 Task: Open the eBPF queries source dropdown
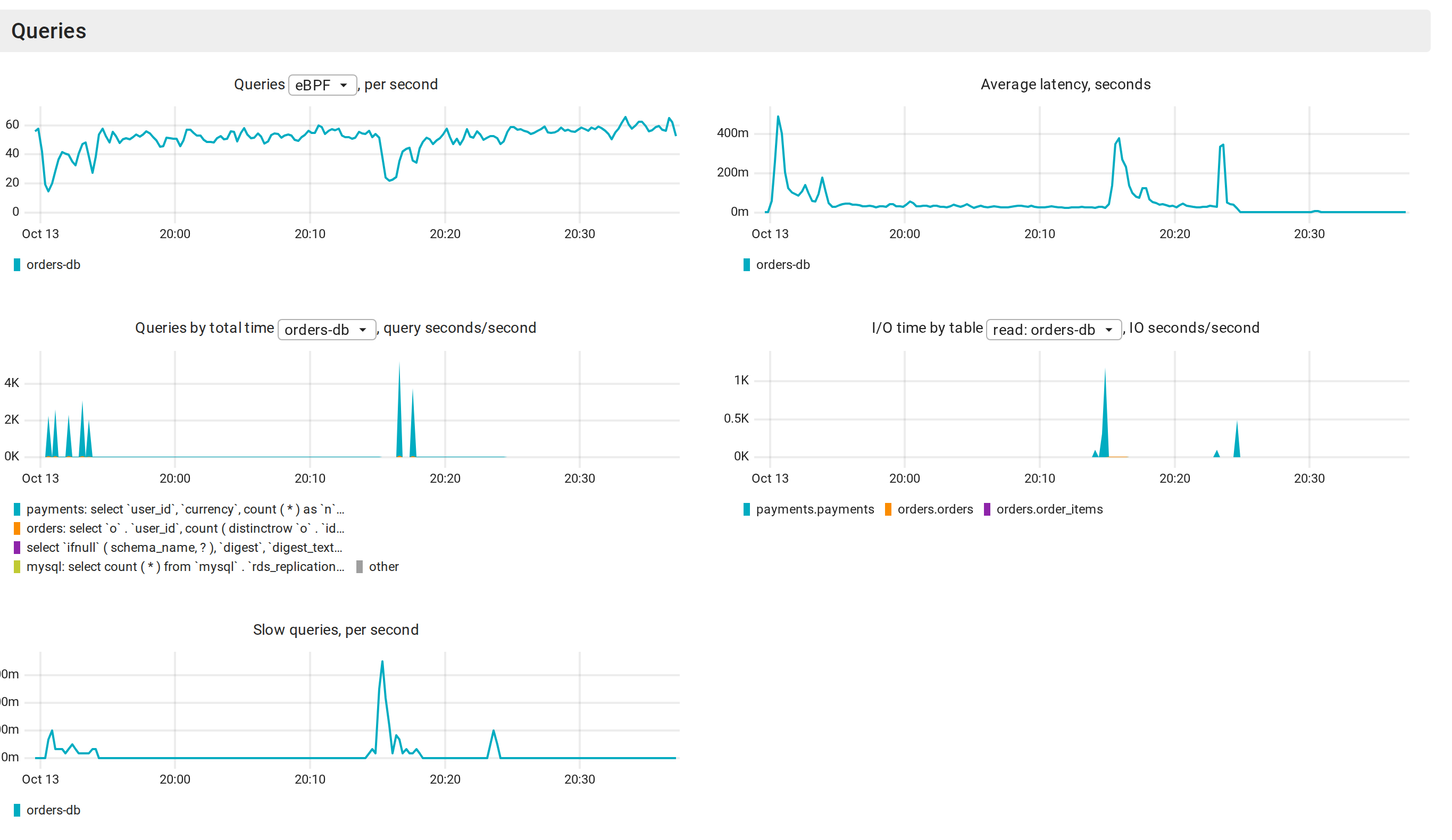point(322,85)
